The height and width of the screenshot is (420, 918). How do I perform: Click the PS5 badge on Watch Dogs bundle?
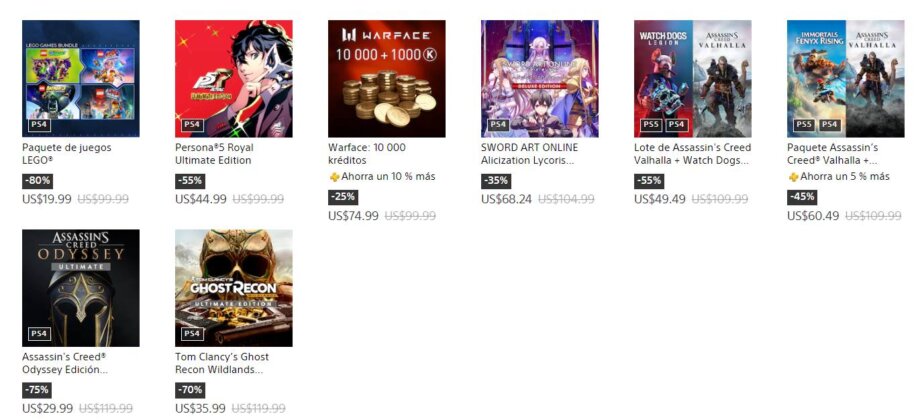651,125
